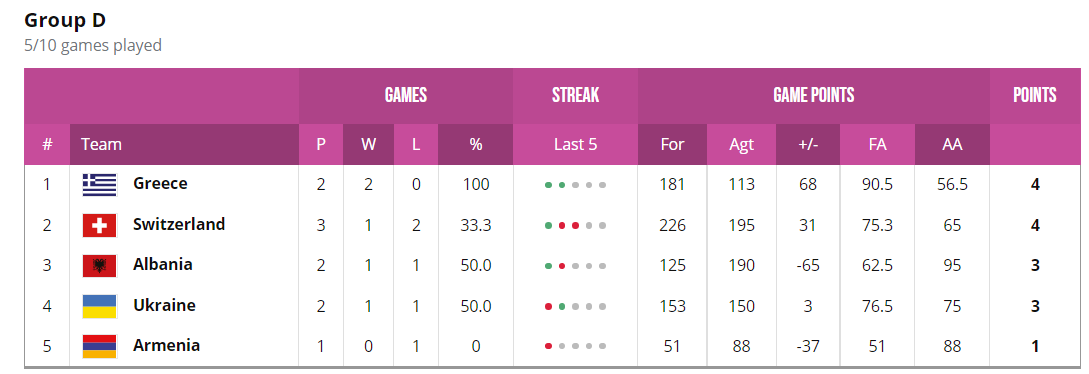Open the Armenia team link
The image size is (1089, 374).
coord(167,345)
